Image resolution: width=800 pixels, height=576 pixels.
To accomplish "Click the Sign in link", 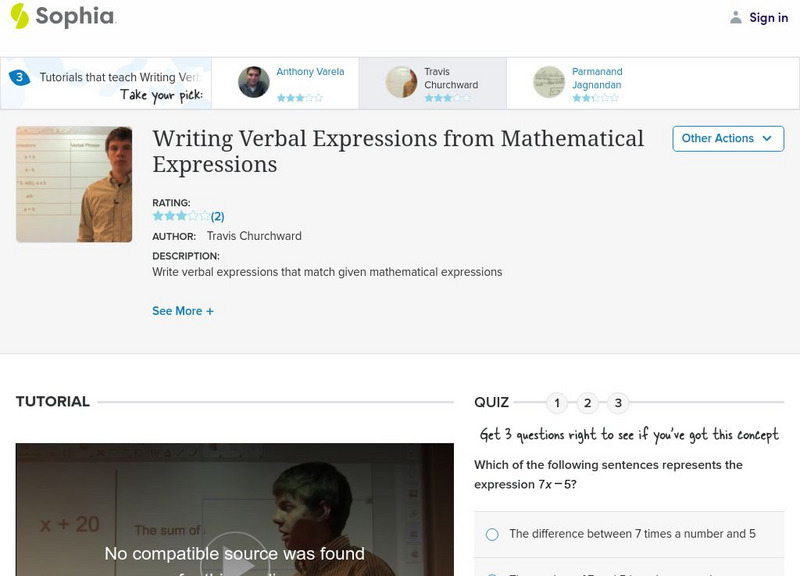I will coord(767,16).
